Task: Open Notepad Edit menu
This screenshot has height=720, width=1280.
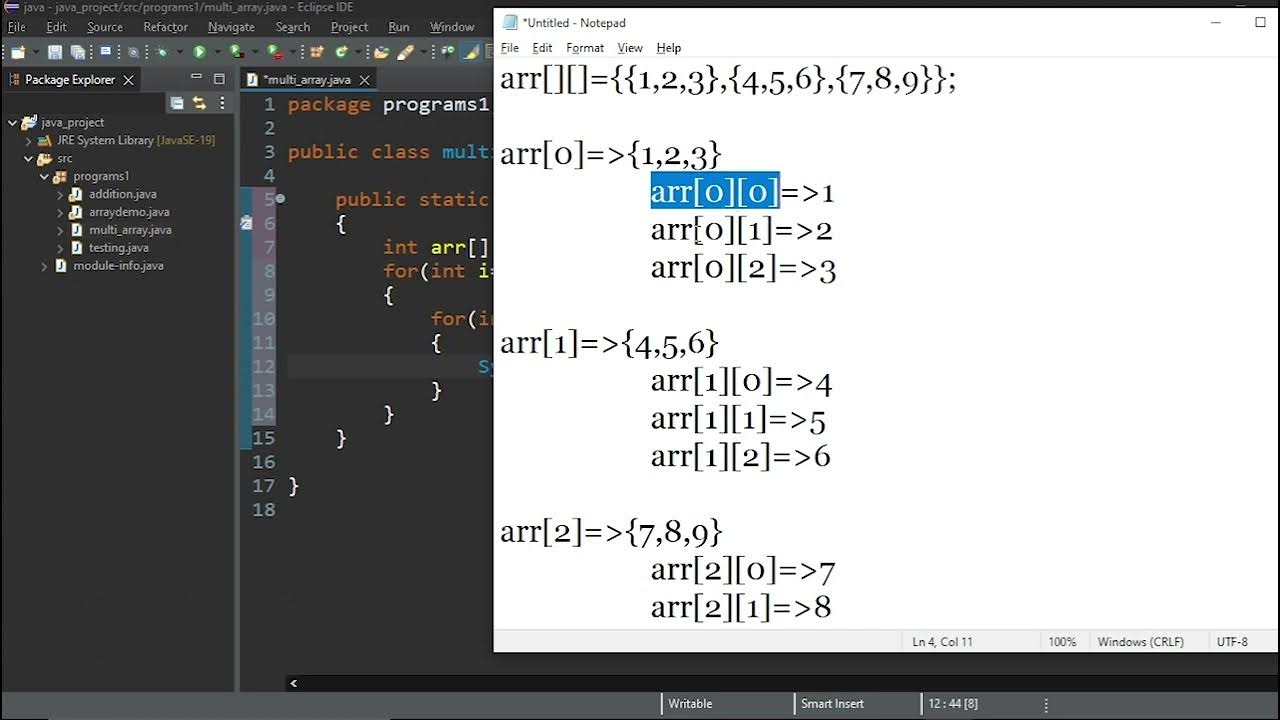Action: coord(542,48)
